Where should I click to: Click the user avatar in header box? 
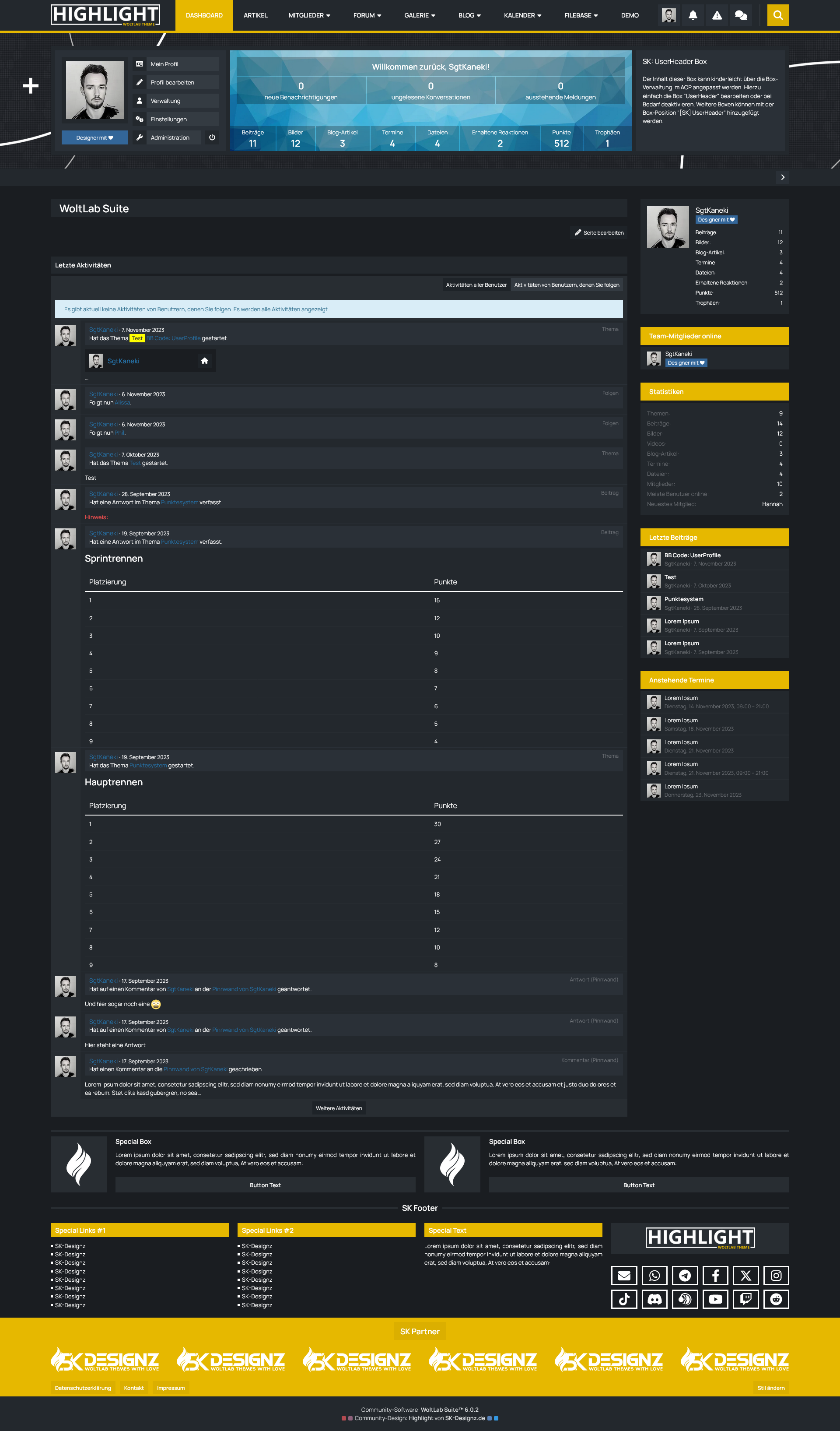coord(95,90)
